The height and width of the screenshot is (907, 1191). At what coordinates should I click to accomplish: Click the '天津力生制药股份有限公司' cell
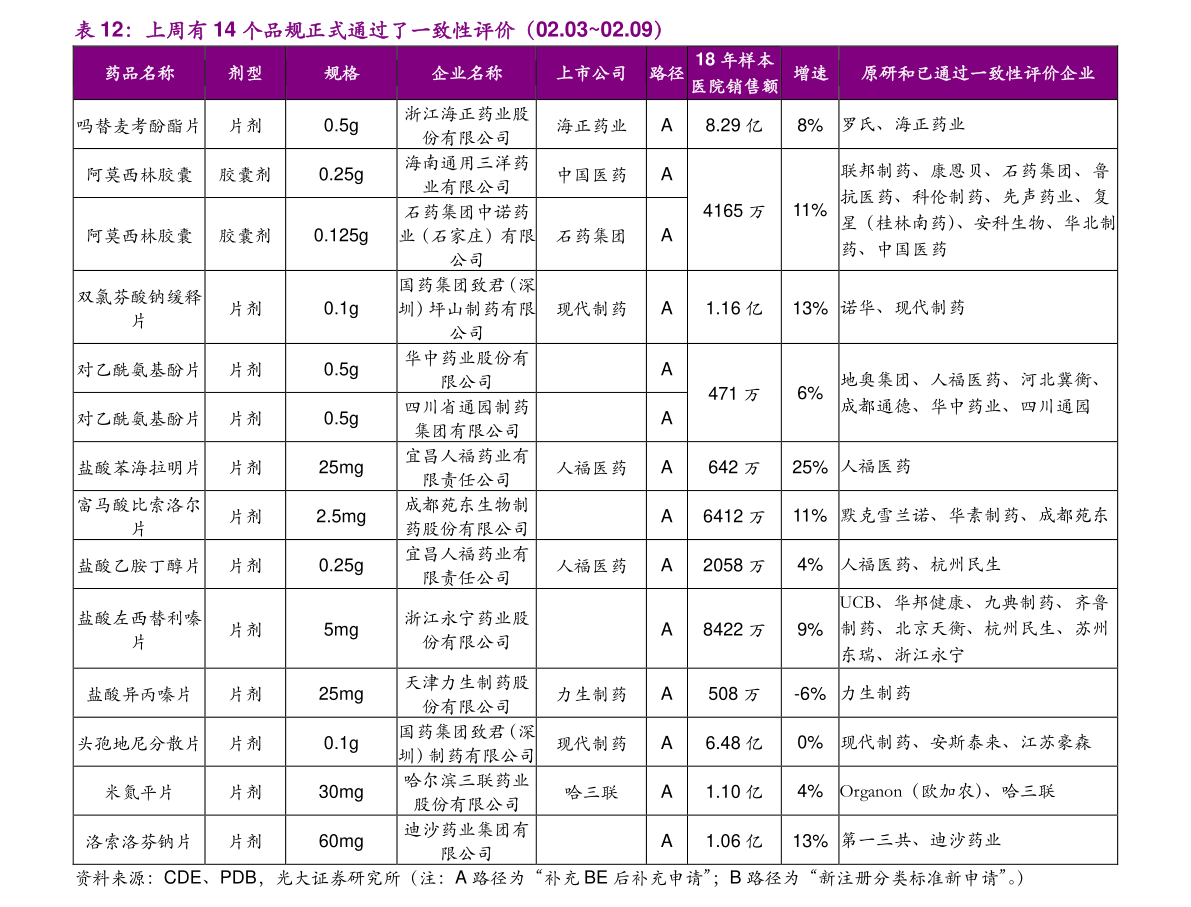click(x=466, y=694)
